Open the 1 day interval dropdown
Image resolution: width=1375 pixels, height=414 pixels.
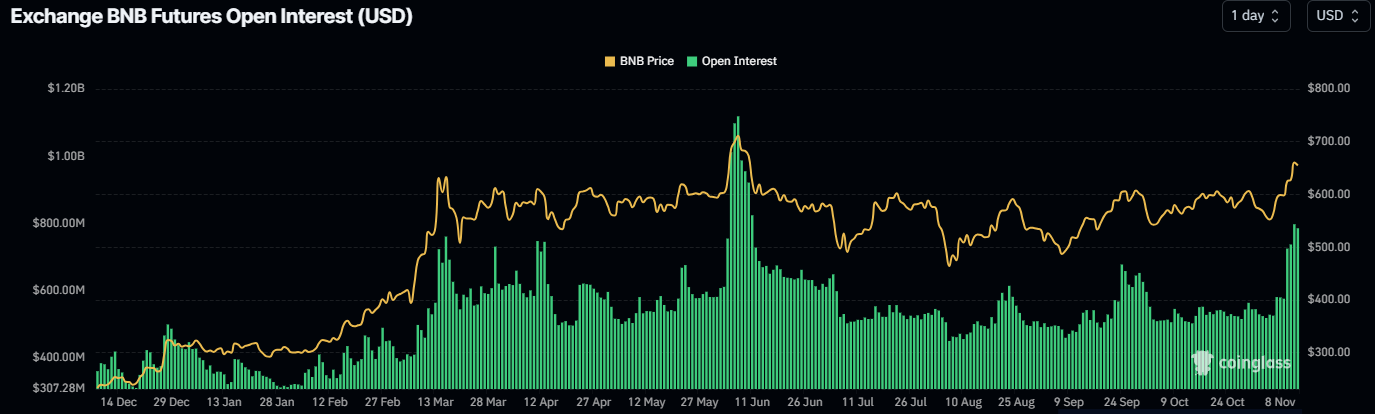1256,16
